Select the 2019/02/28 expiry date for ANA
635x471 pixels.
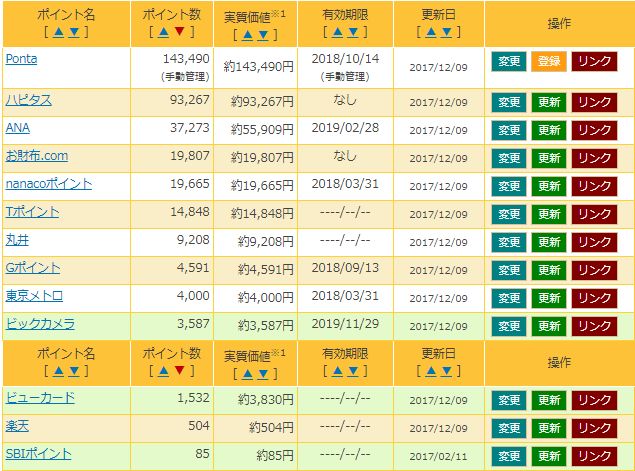(345, 128)
